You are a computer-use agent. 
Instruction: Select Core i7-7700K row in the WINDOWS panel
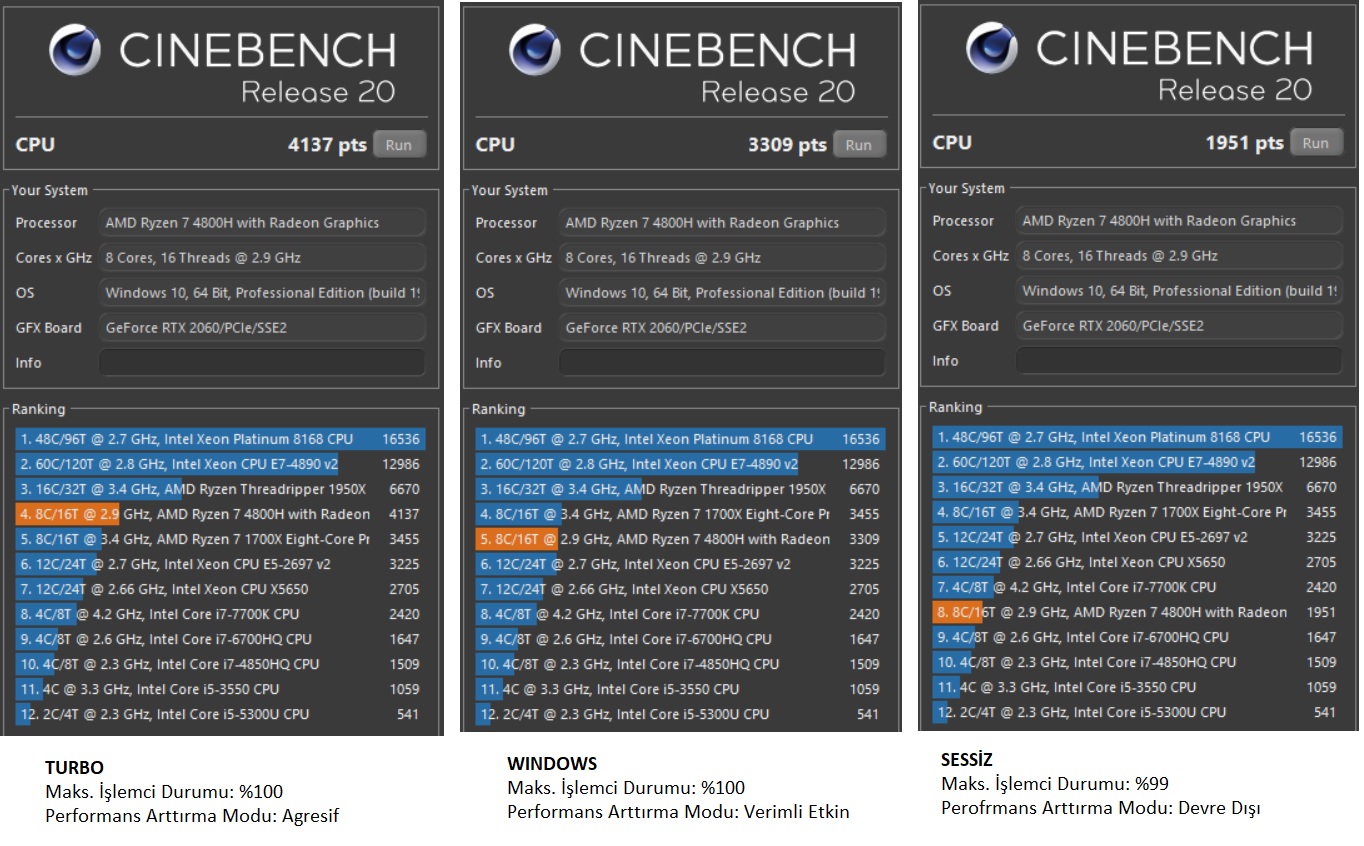coord(680,614)
